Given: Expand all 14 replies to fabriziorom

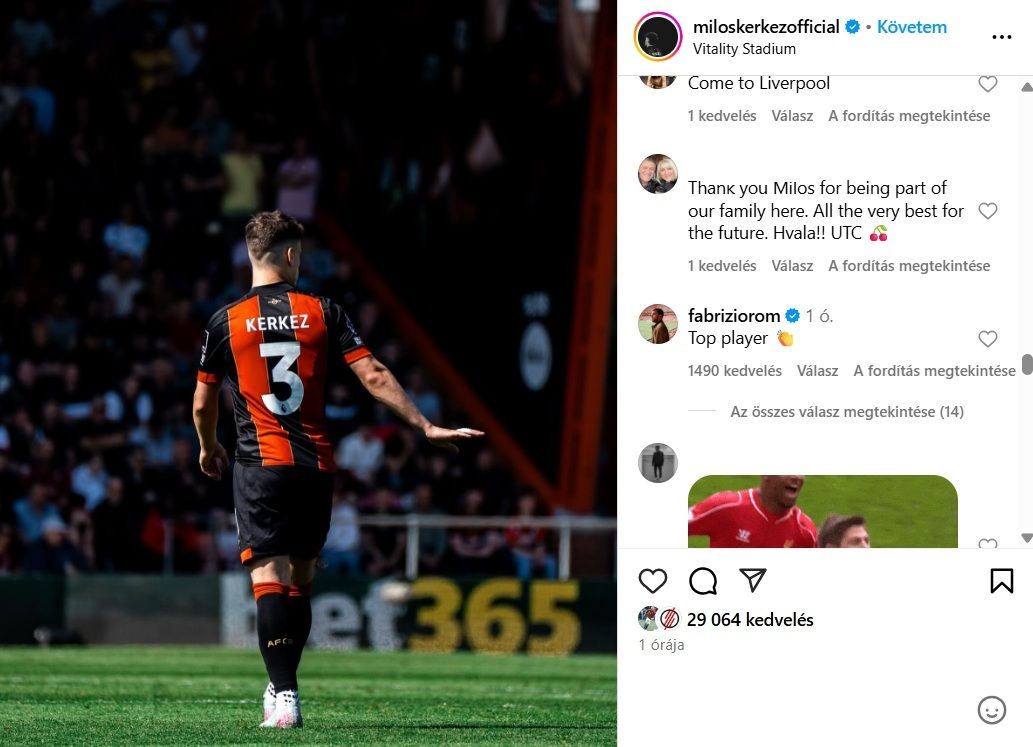Looking at the screenshot, I should 847,412.
